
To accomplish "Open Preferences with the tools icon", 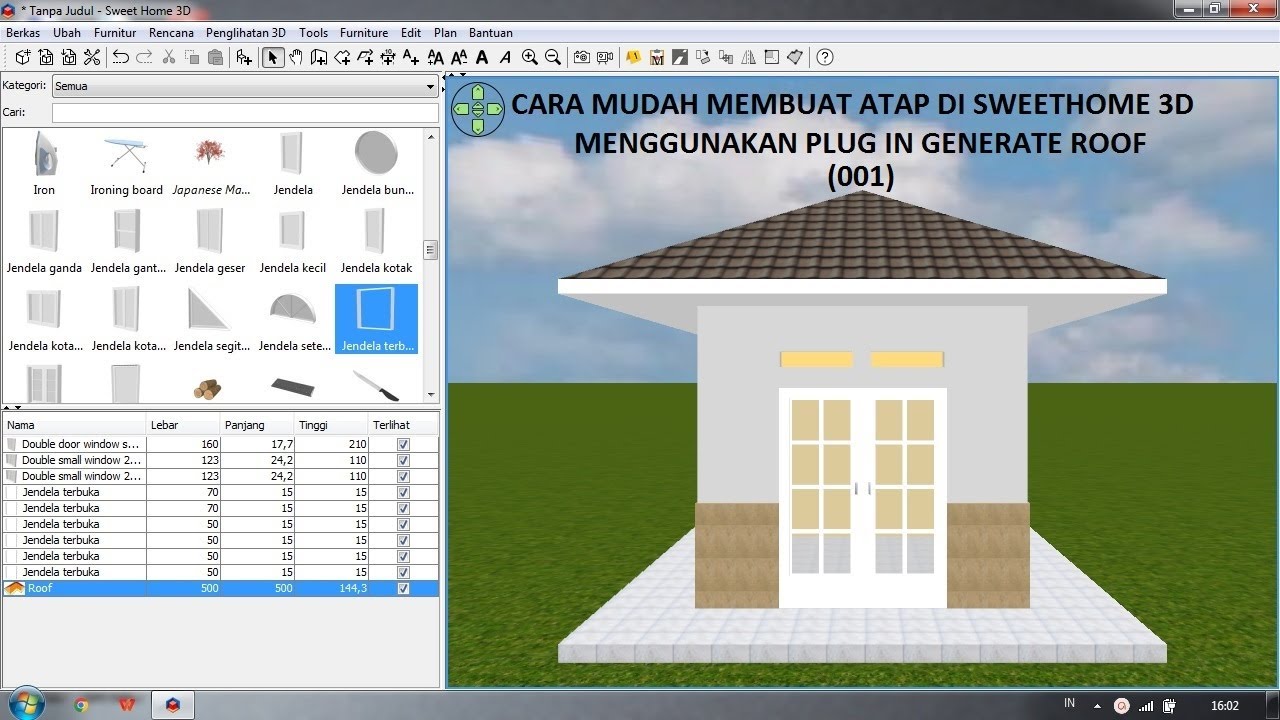I will pyautogui.click(x=92, y=57).
